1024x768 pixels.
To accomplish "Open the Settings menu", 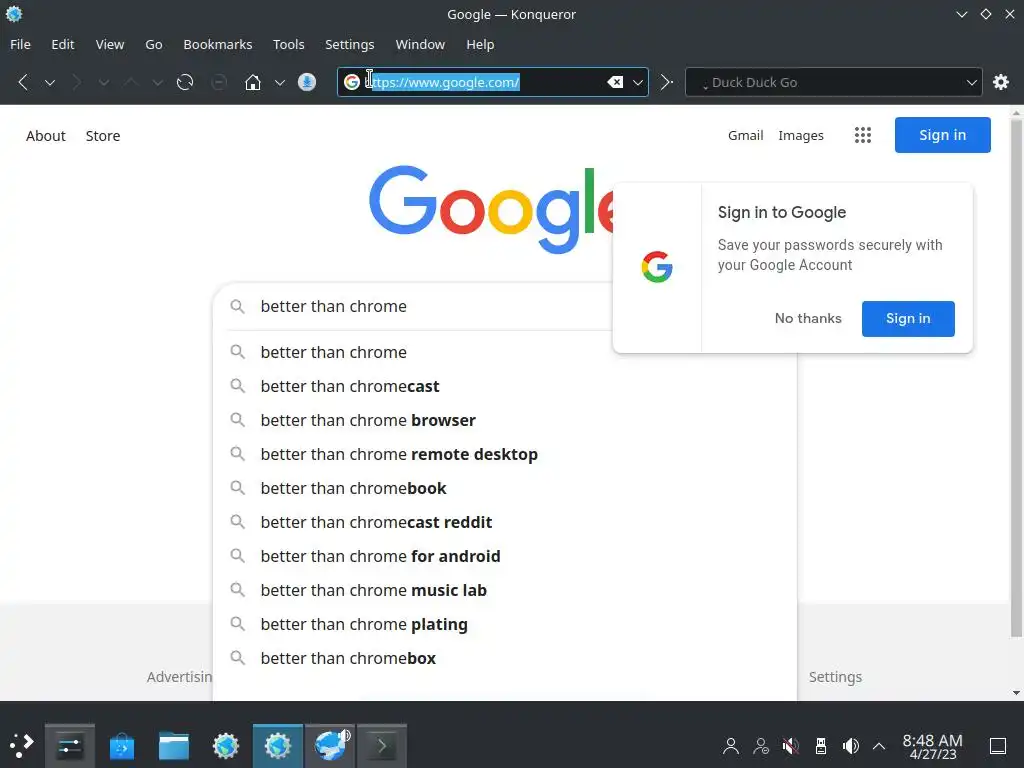I will click(349, 44).
